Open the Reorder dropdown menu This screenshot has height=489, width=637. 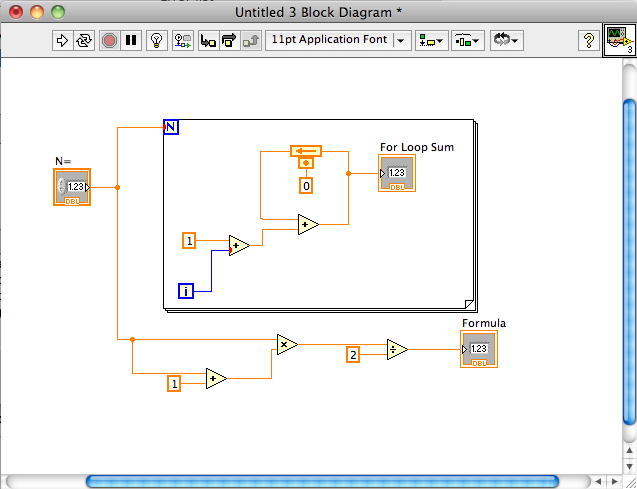coord(506,41)
